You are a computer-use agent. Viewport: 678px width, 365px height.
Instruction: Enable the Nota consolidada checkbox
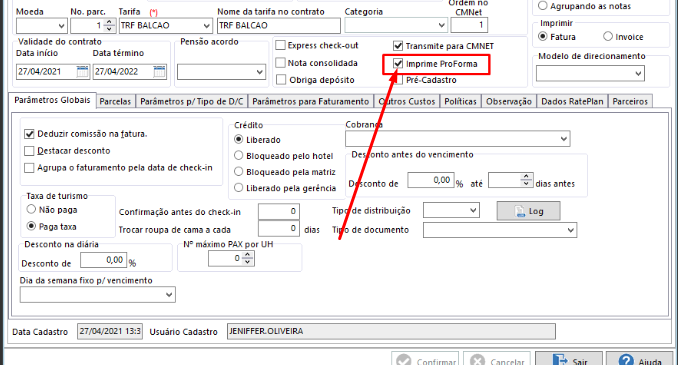pyautogui.click(x=281, y=63)
